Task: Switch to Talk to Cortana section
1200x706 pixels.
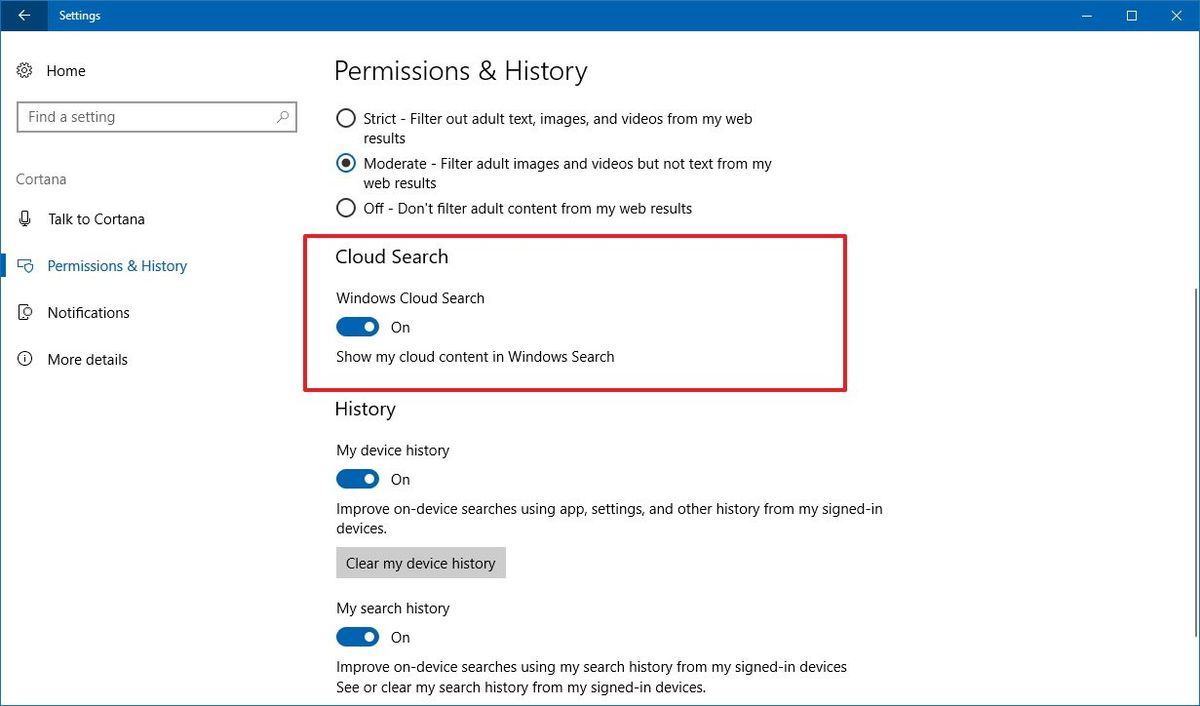Action: coord(96,219)
